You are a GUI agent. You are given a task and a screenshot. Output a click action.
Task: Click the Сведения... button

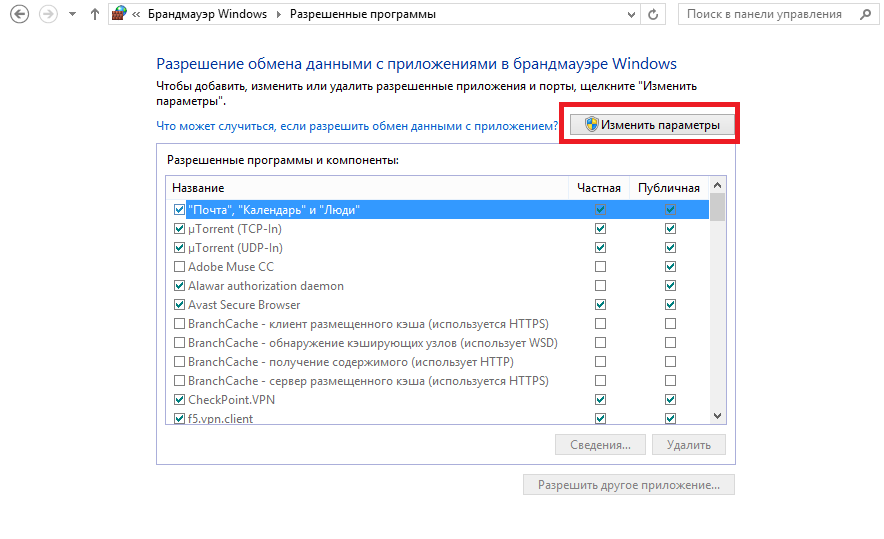tap(600, 445)
